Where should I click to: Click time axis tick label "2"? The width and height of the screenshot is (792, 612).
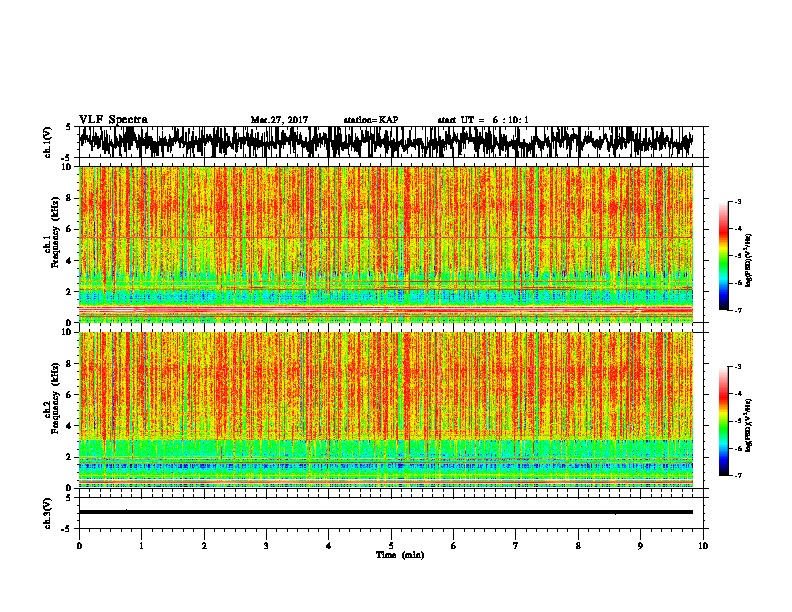tap(204, 546)
